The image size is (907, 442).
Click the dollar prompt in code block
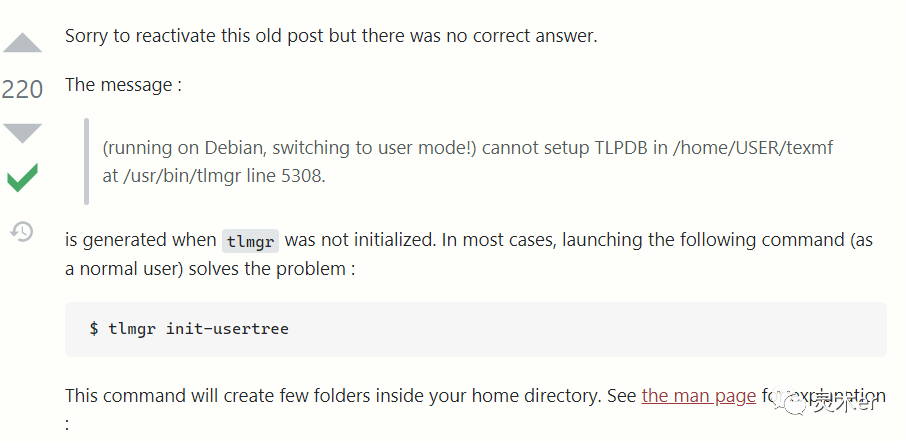point(94,329)
